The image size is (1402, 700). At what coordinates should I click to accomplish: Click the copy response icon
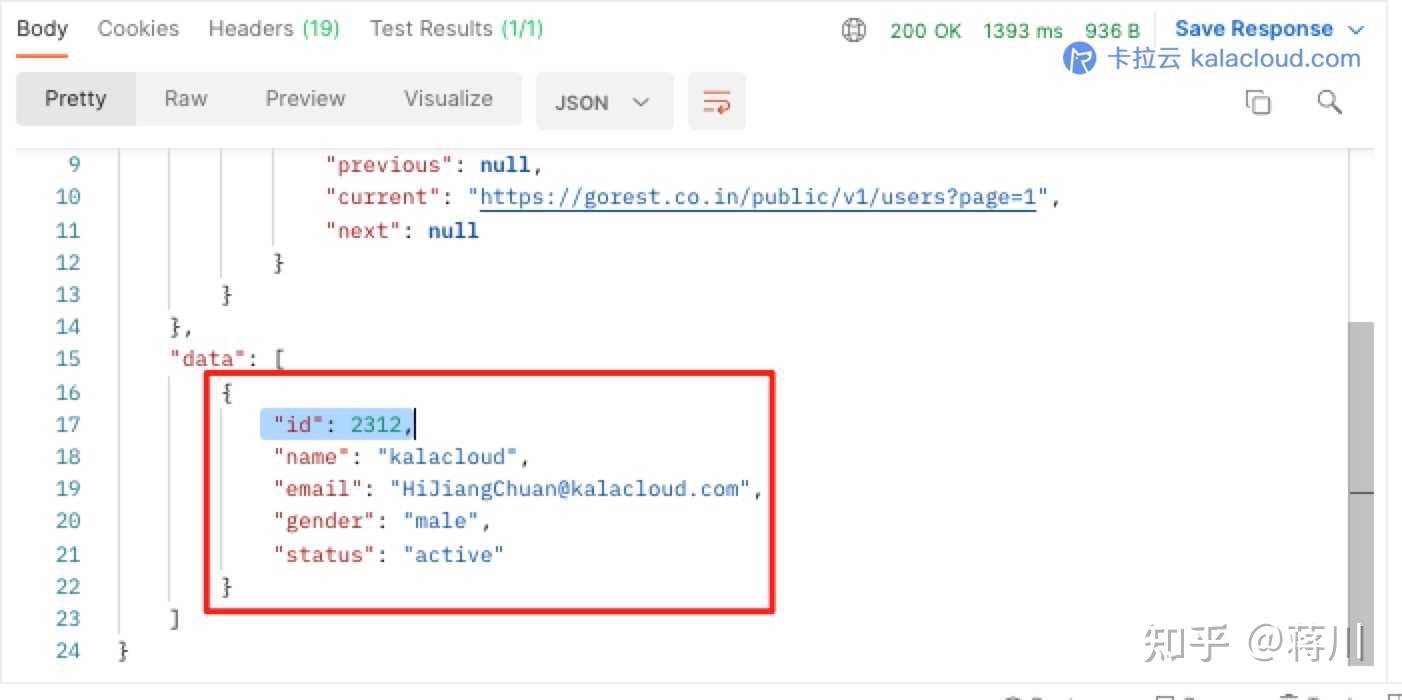(1257, 101)
